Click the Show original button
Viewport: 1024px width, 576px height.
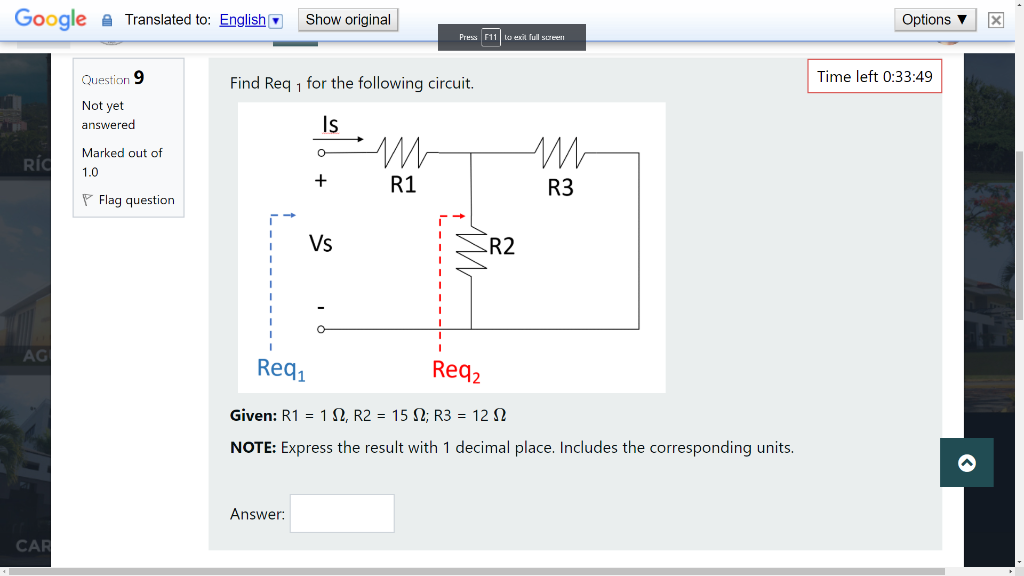click(x=347, y=18)
